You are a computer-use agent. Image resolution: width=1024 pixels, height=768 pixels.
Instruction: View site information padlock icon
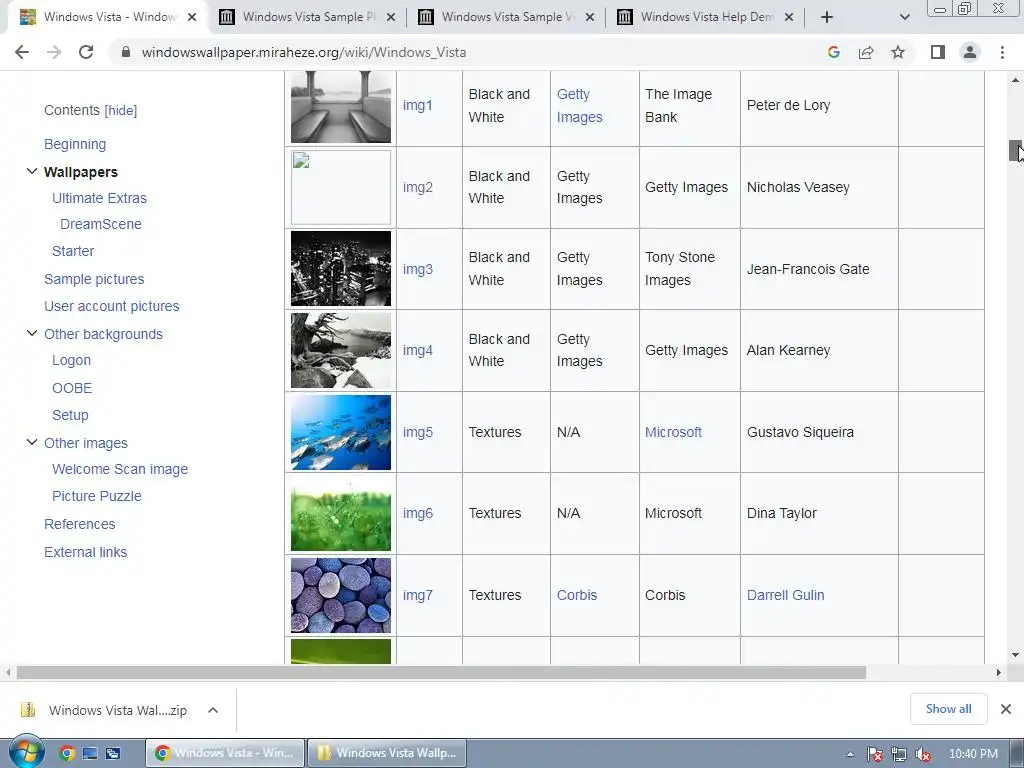pos(126,52)
